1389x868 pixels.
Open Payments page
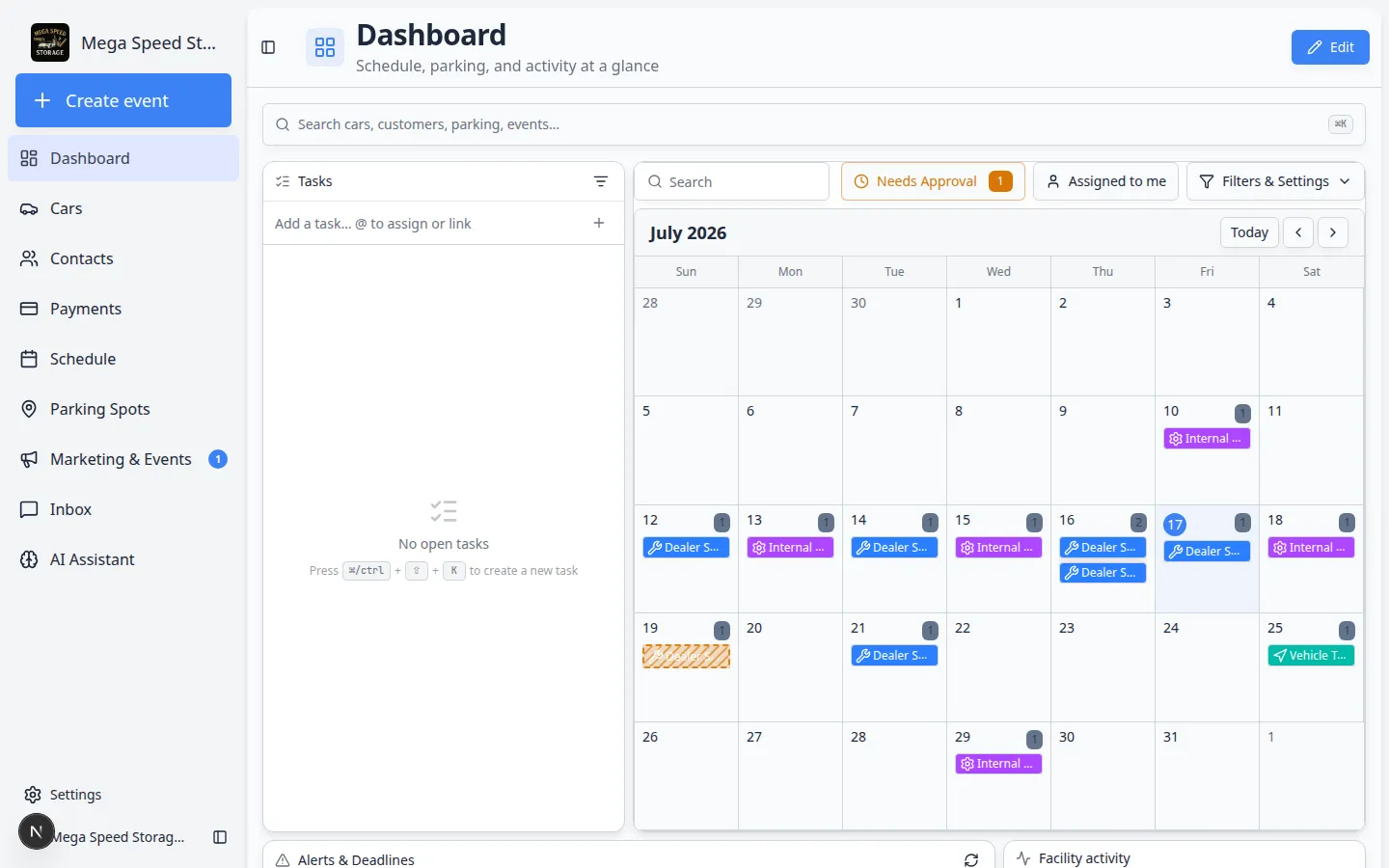point(123,309)
